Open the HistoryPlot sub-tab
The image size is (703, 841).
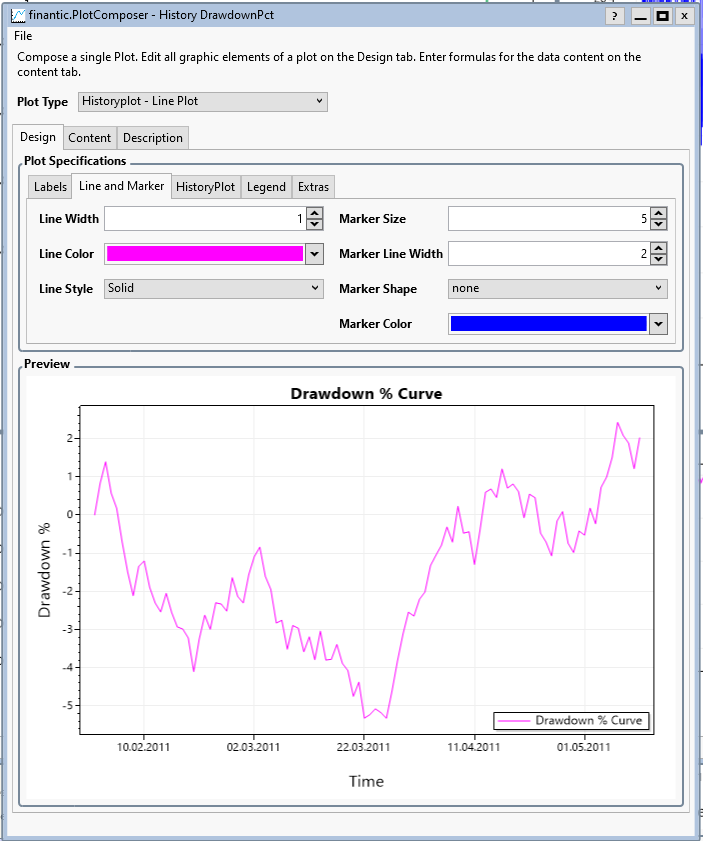205,187
